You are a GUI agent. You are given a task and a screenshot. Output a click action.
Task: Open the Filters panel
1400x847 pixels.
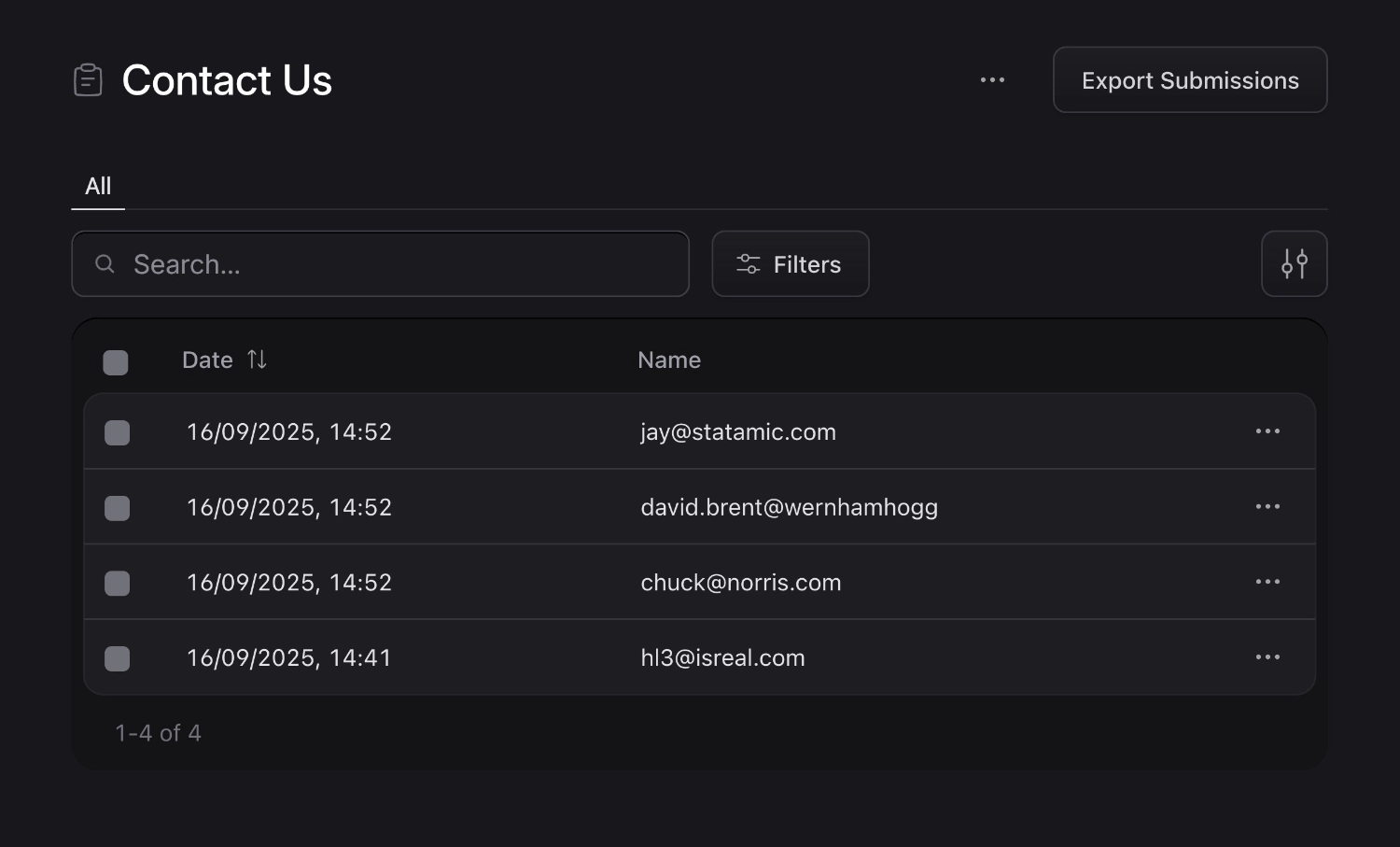[790, 263]
